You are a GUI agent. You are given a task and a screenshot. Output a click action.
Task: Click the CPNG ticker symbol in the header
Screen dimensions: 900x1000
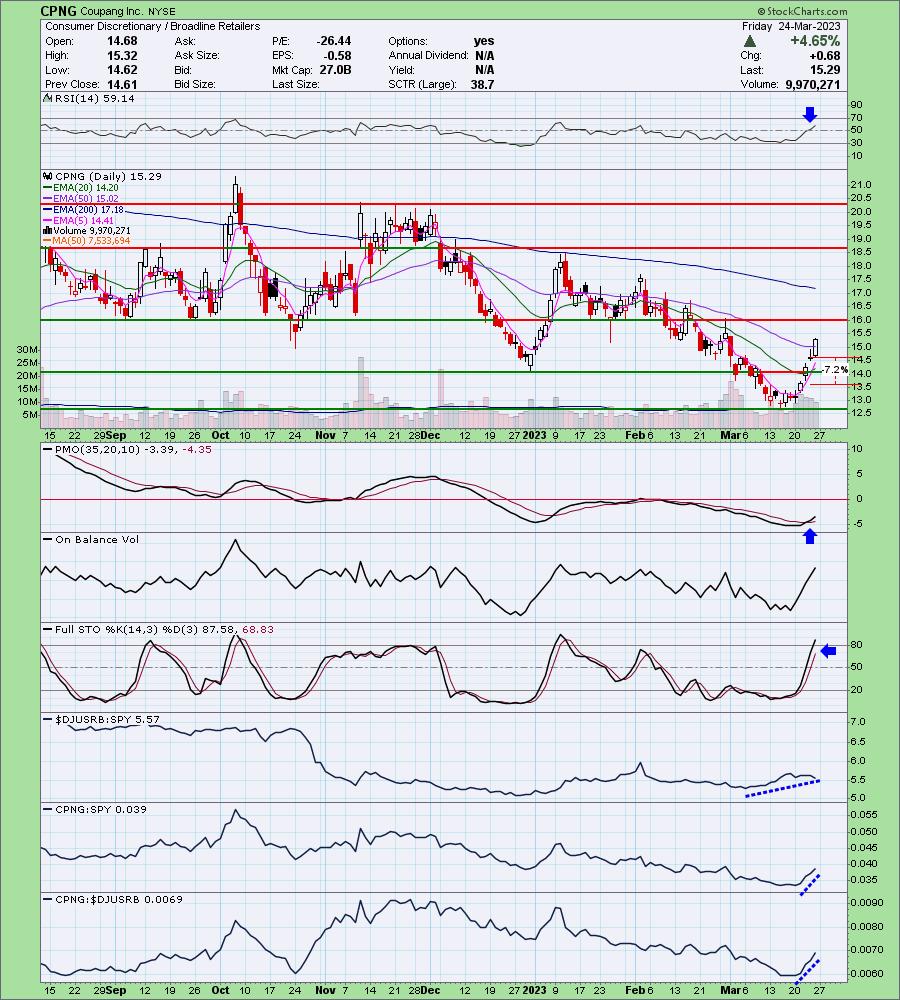click(59, 11)
